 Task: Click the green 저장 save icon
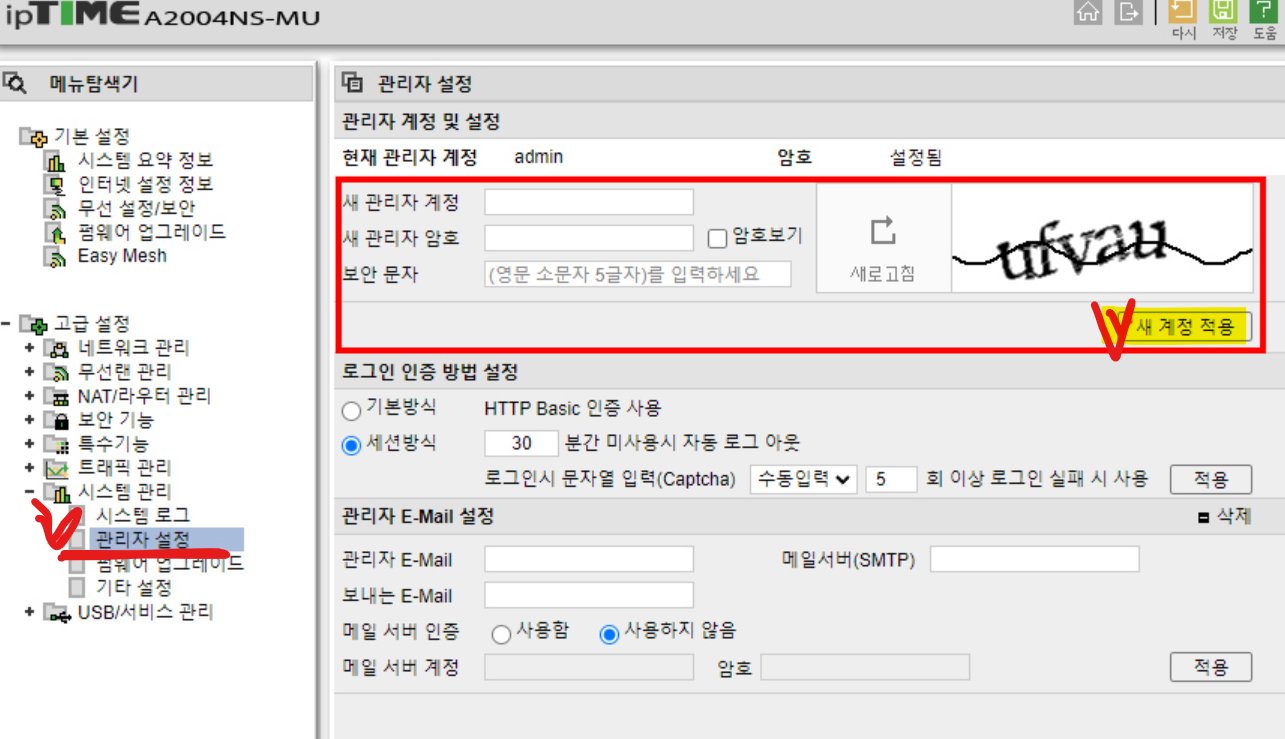(1223, 11)
